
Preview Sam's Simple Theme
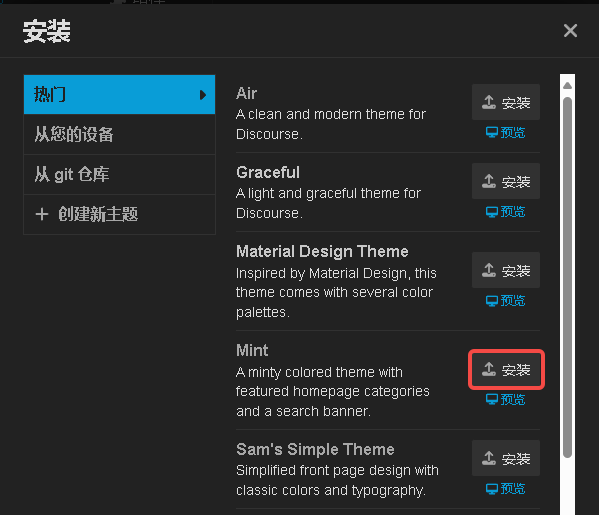(505, 489)
